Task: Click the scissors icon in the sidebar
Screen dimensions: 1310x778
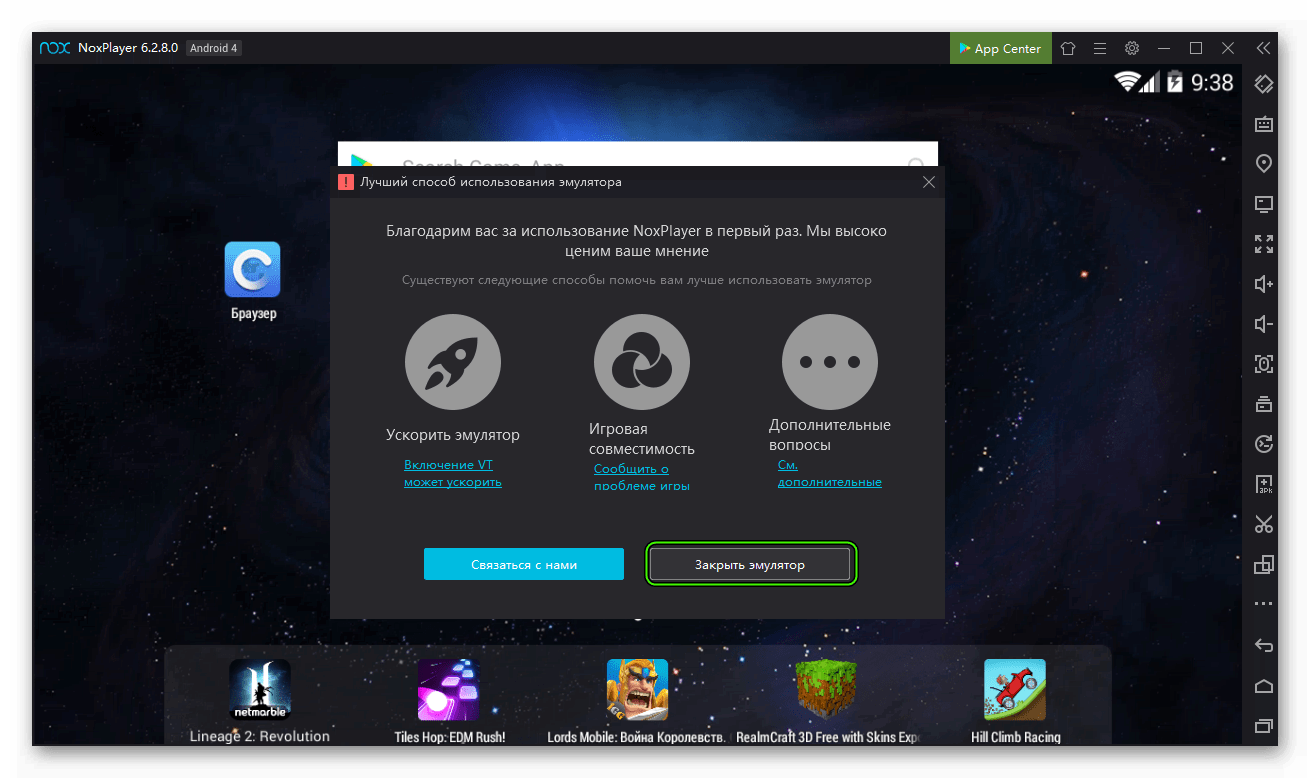Action: point(1263,524)
